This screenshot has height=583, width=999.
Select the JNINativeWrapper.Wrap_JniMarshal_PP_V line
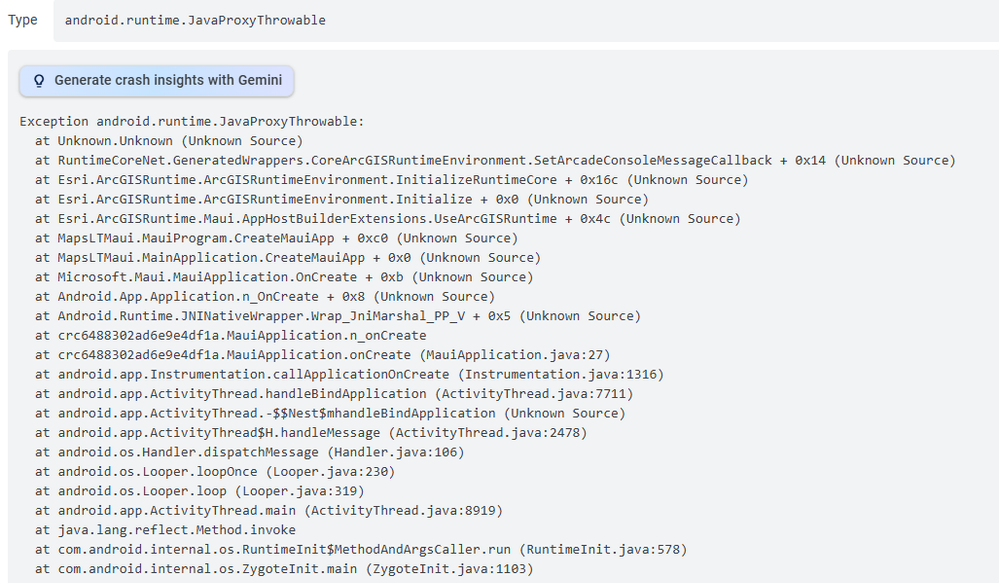pyautogui.click(x=338, y=316)
